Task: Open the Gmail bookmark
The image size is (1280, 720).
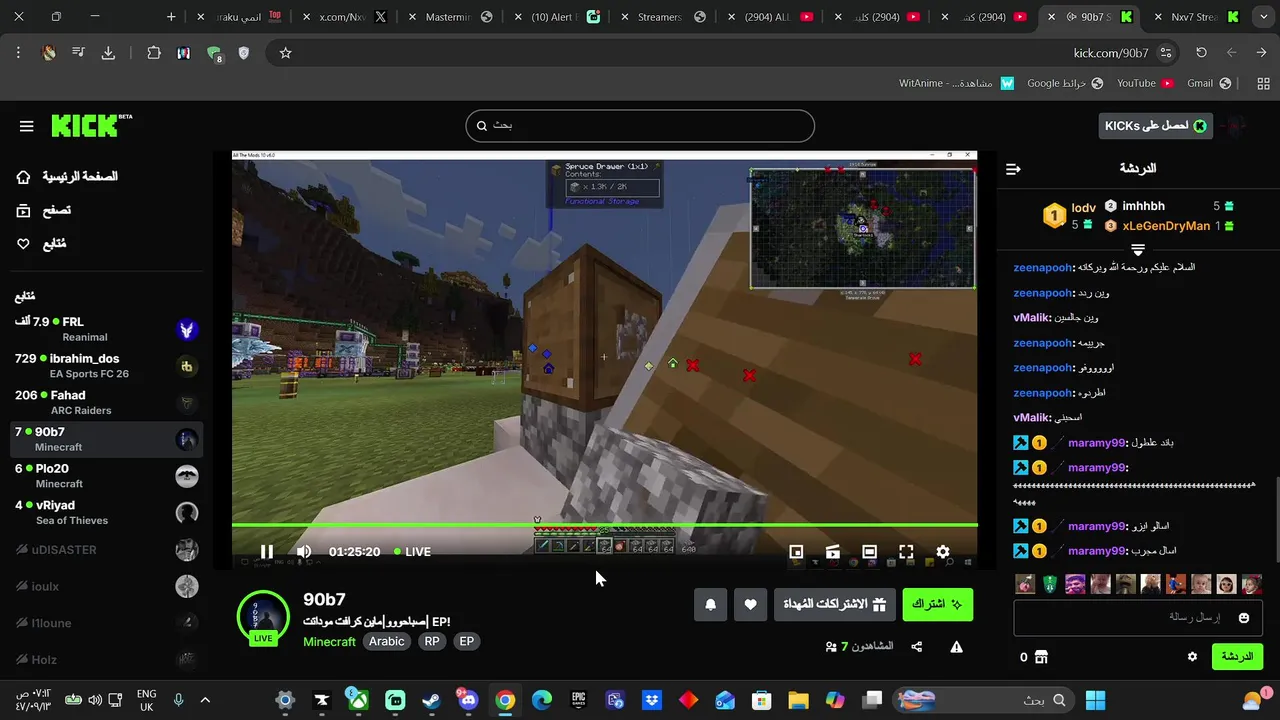Action: pos(1207,83)
